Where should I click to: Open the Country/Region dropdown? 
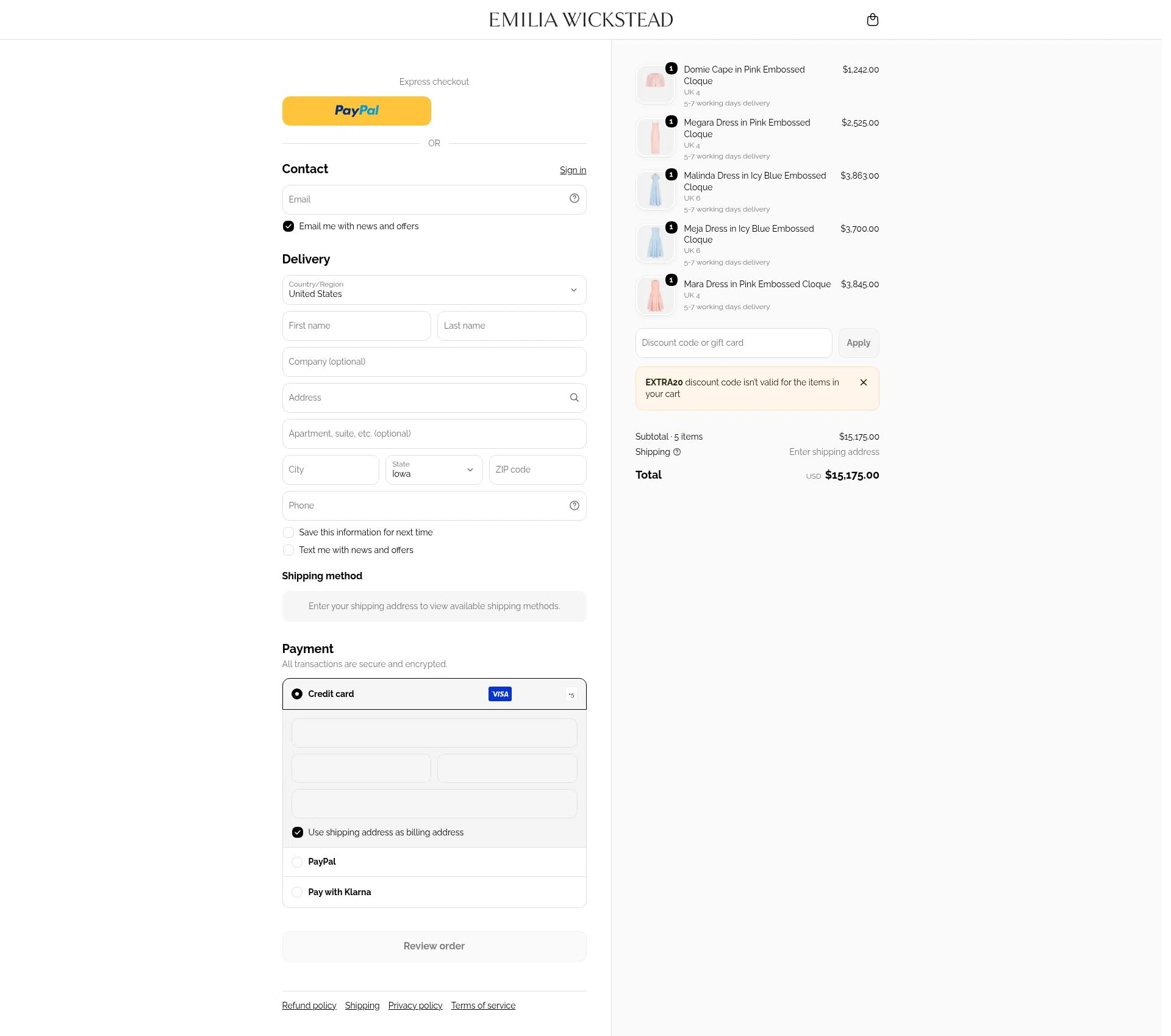[x=434, y=290]
